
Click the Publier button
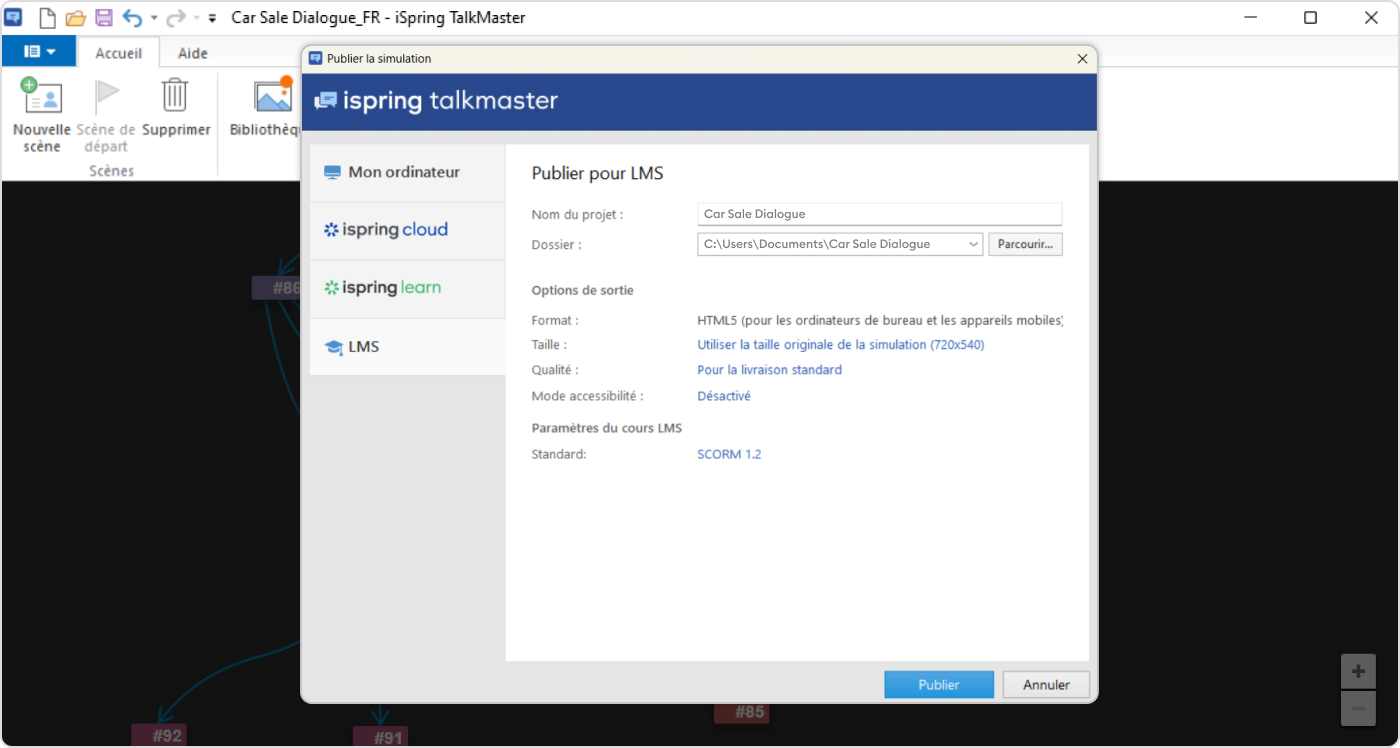[939, 685]
